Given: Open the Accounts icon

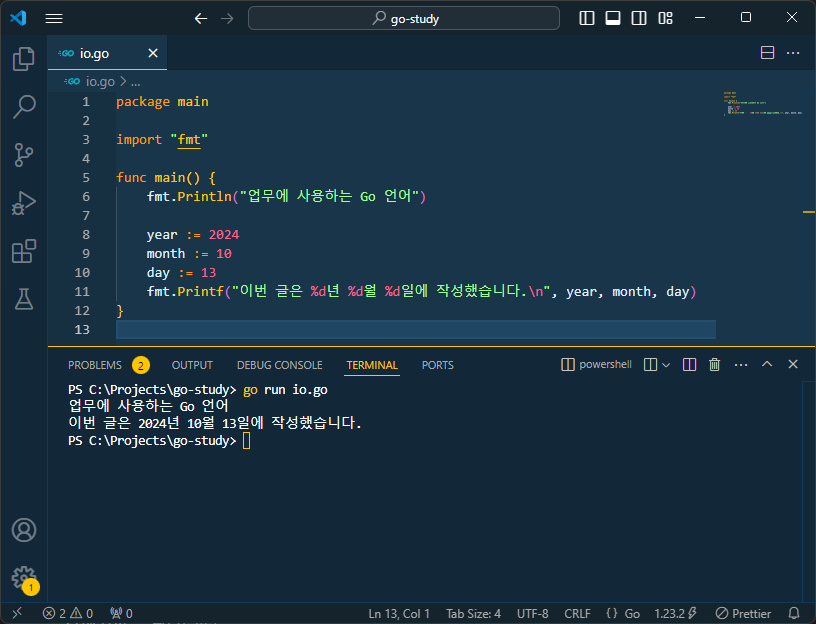Looking at the screenshot, I should tap(22, 530).
